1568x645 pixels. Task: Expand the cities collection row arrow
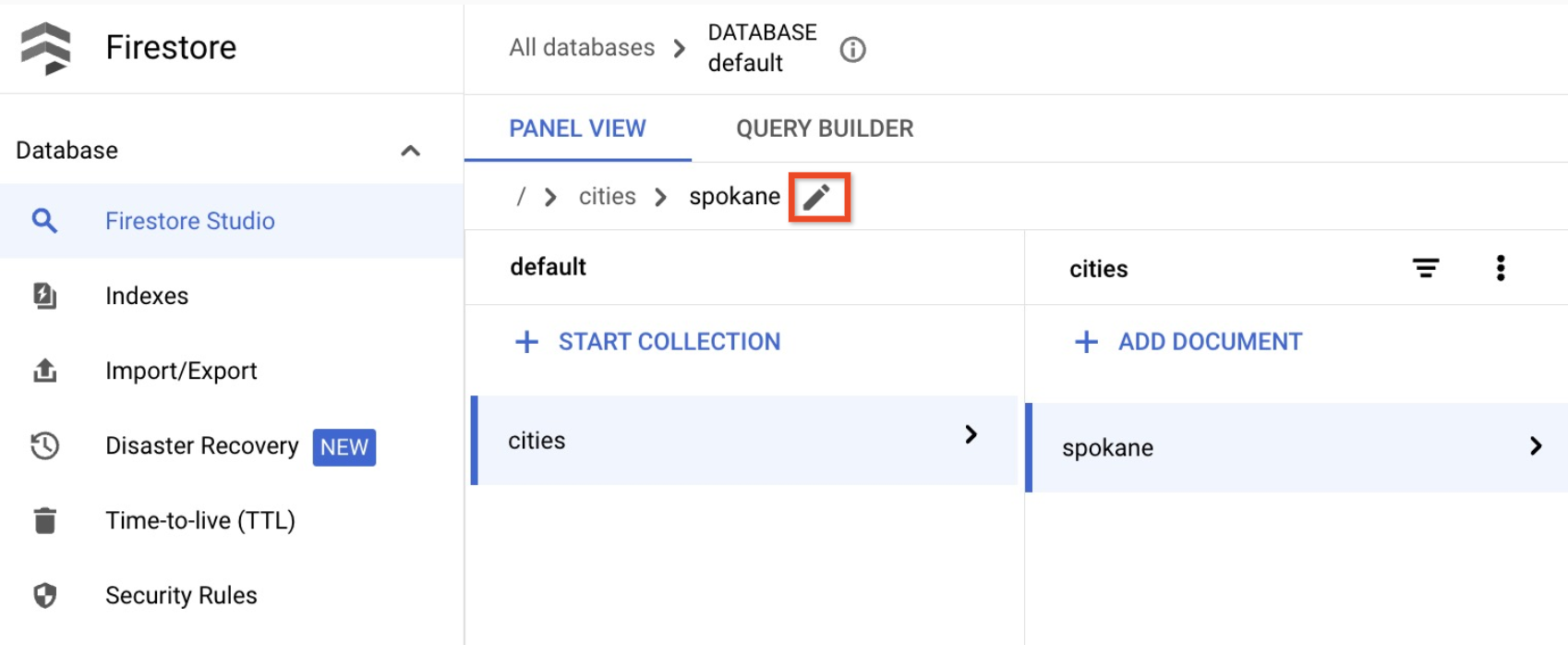971,435
